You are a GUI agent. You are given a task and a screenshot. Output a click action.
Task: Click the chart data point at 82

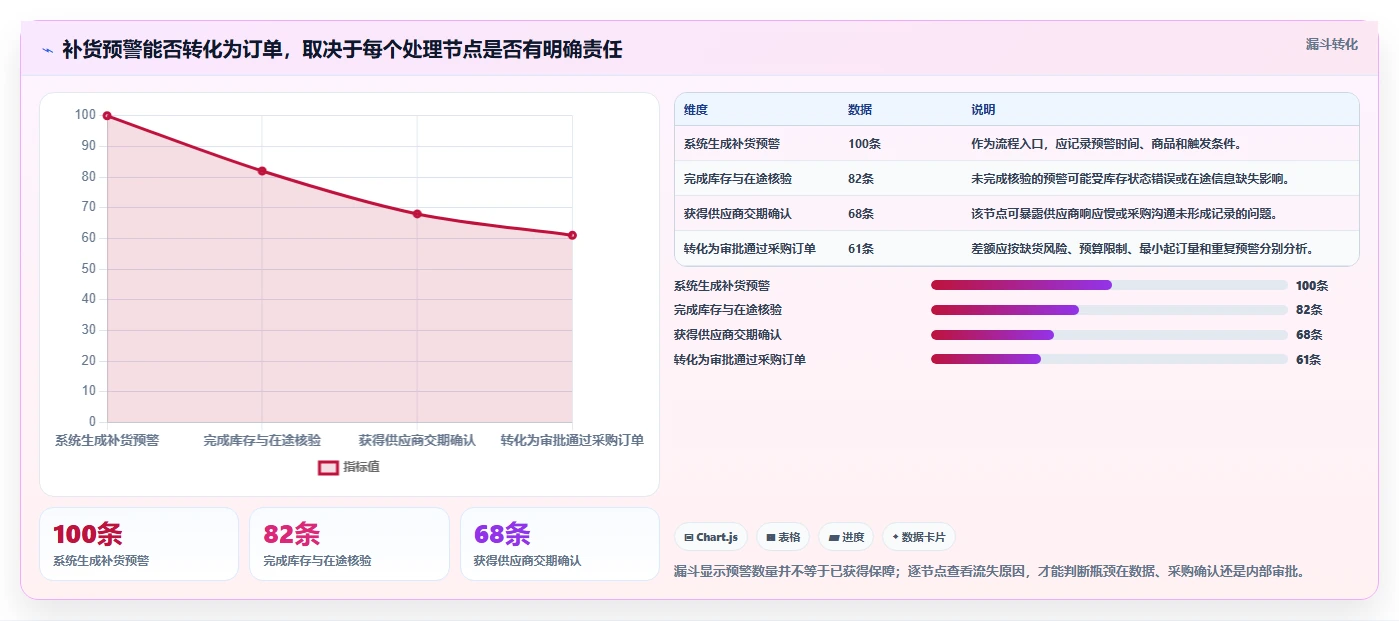tap(262, 171)
